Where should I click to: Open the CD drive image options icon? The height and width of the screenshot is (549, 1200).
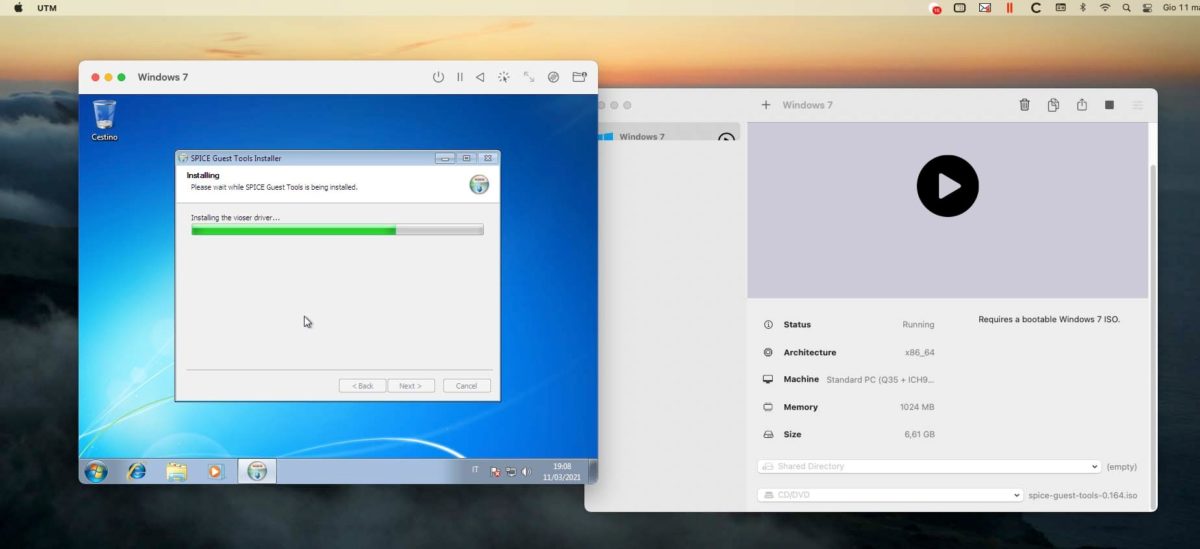tap(553, 77)
